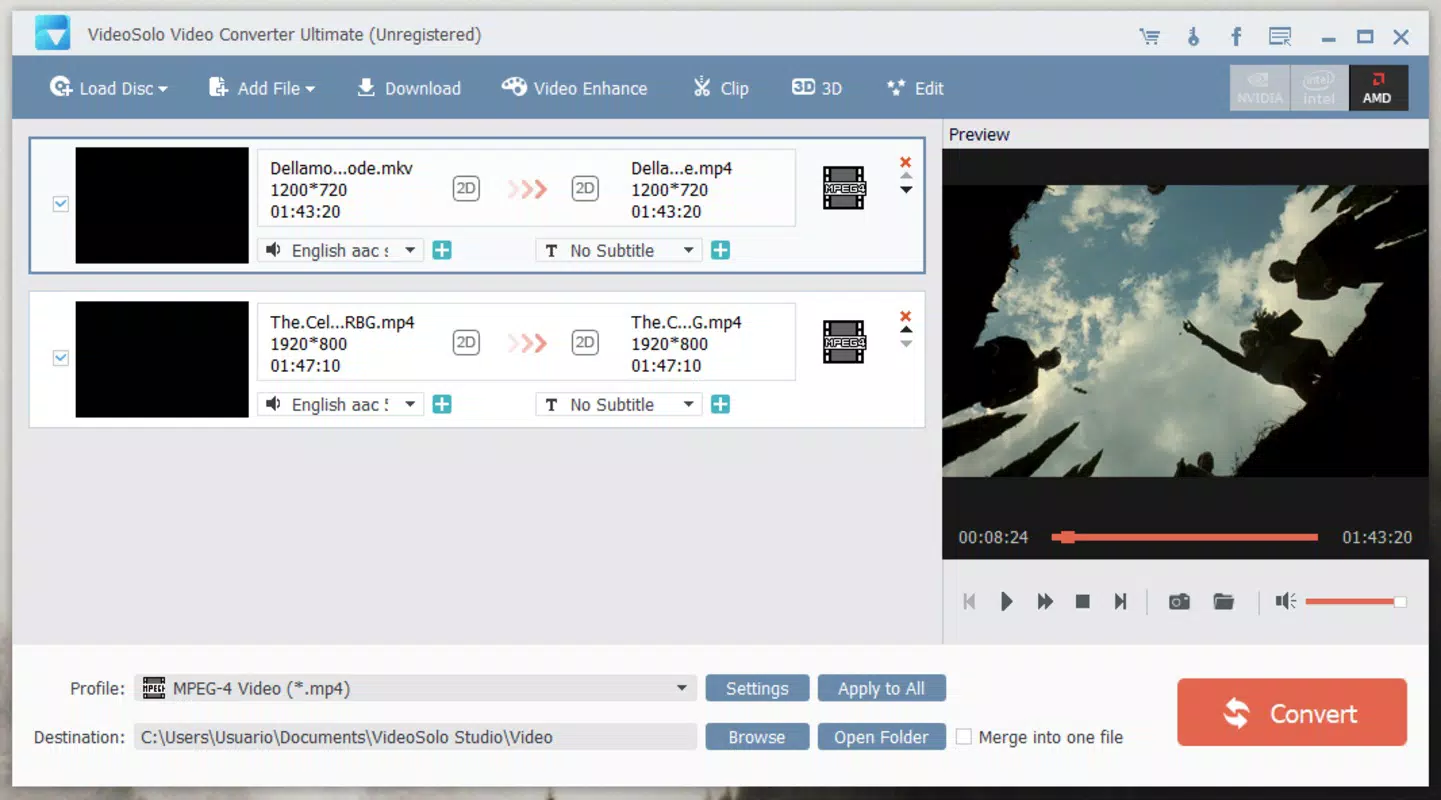
Task: Open the Facebook share icon
Action: pyautogui.click(x=1236, y=37)
